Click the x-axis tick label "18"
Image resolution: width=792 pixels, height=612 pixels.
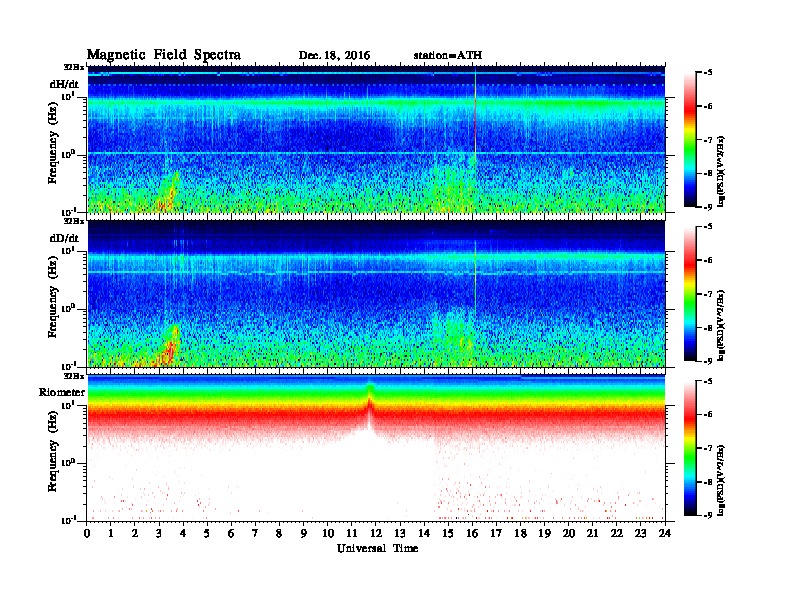click(520, 533)
